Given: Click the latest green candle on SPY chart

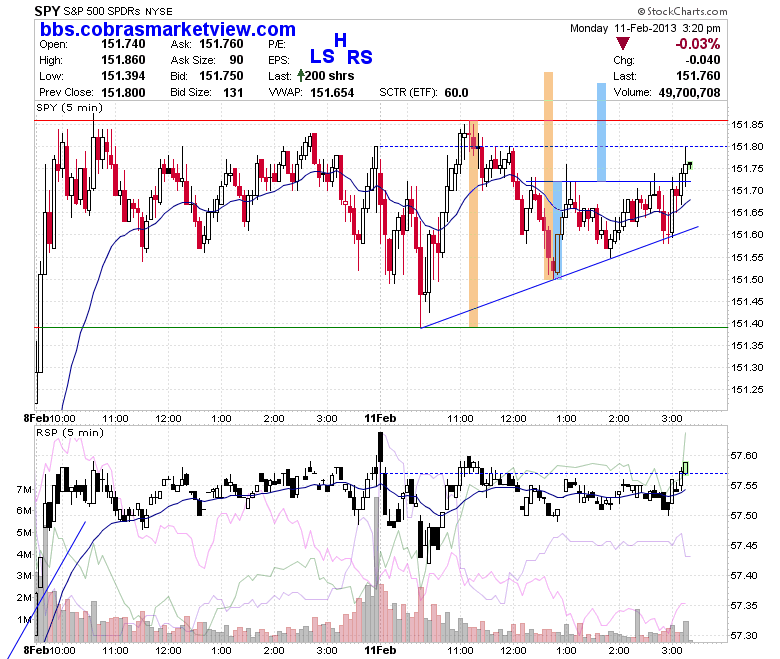Looking at the screenshot, I should point(690,166).
